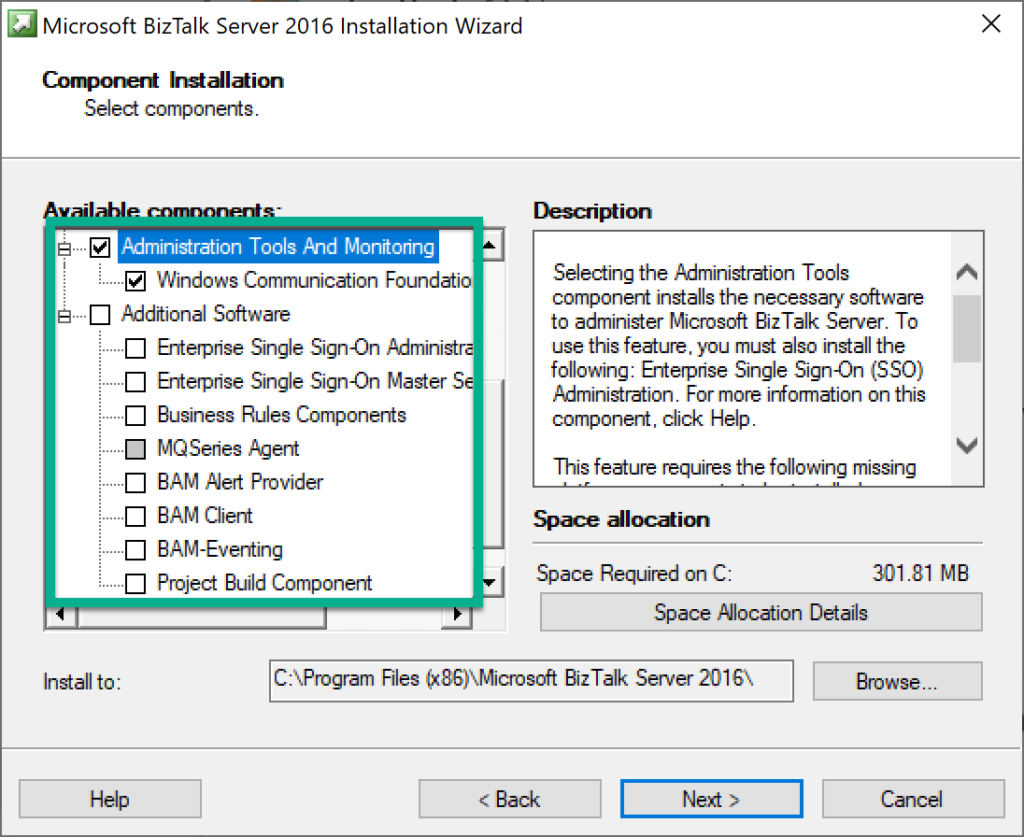Collapse the Additional Software tree node
The image size is (1024, 837).
point(62,314)
